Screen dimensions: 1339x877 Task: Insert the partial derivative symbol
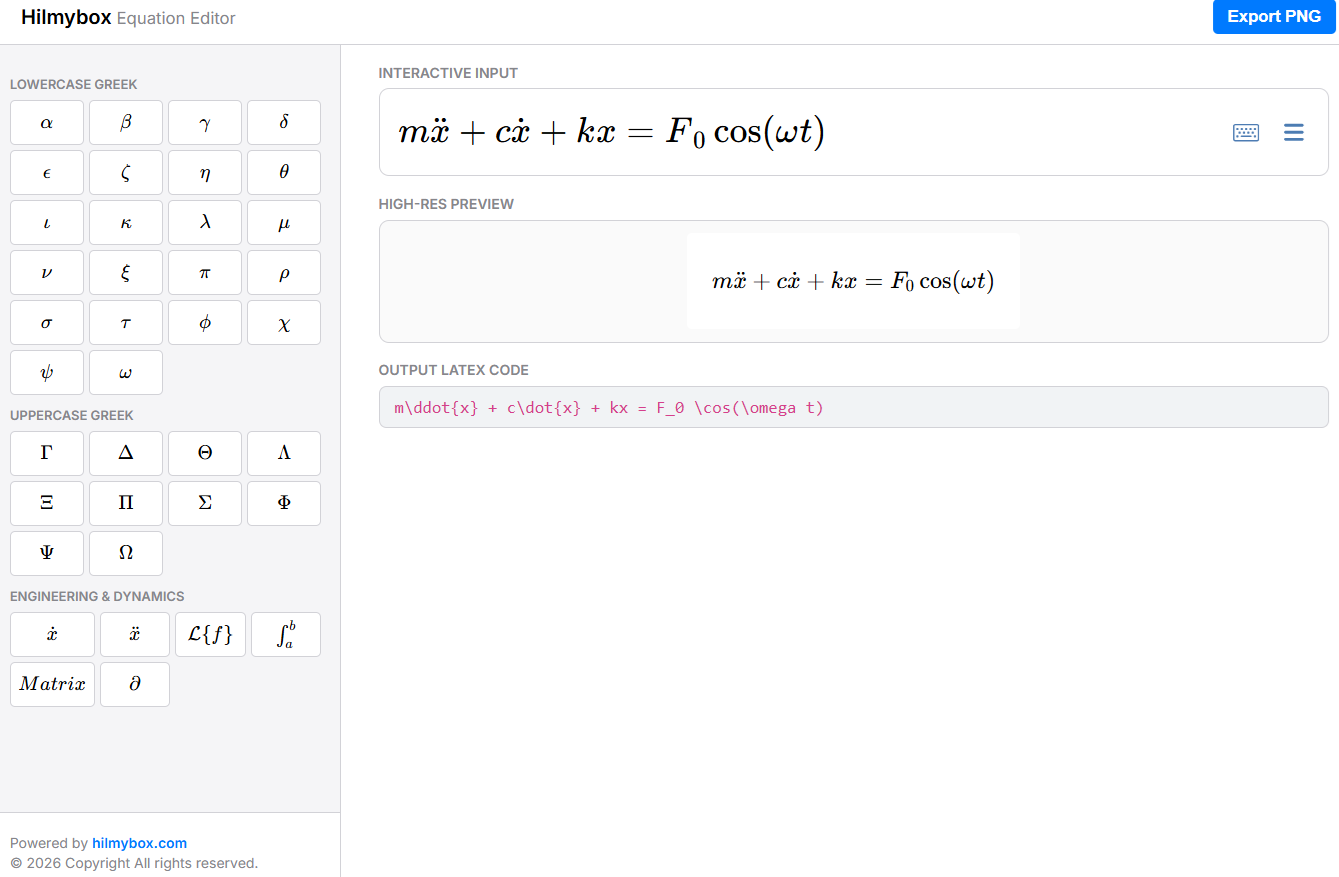click(134, 684)
